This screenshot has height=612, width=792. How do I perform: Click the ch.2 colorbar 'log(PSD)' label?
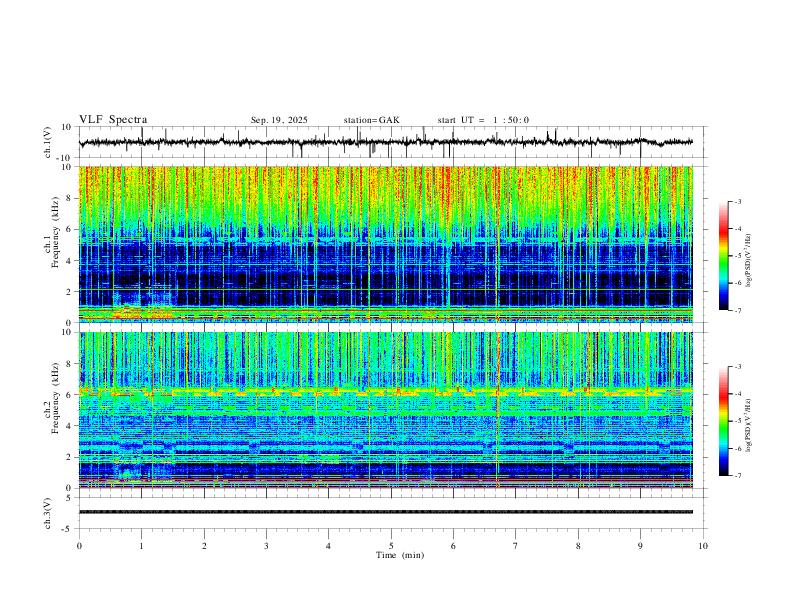tap(749, 426)
